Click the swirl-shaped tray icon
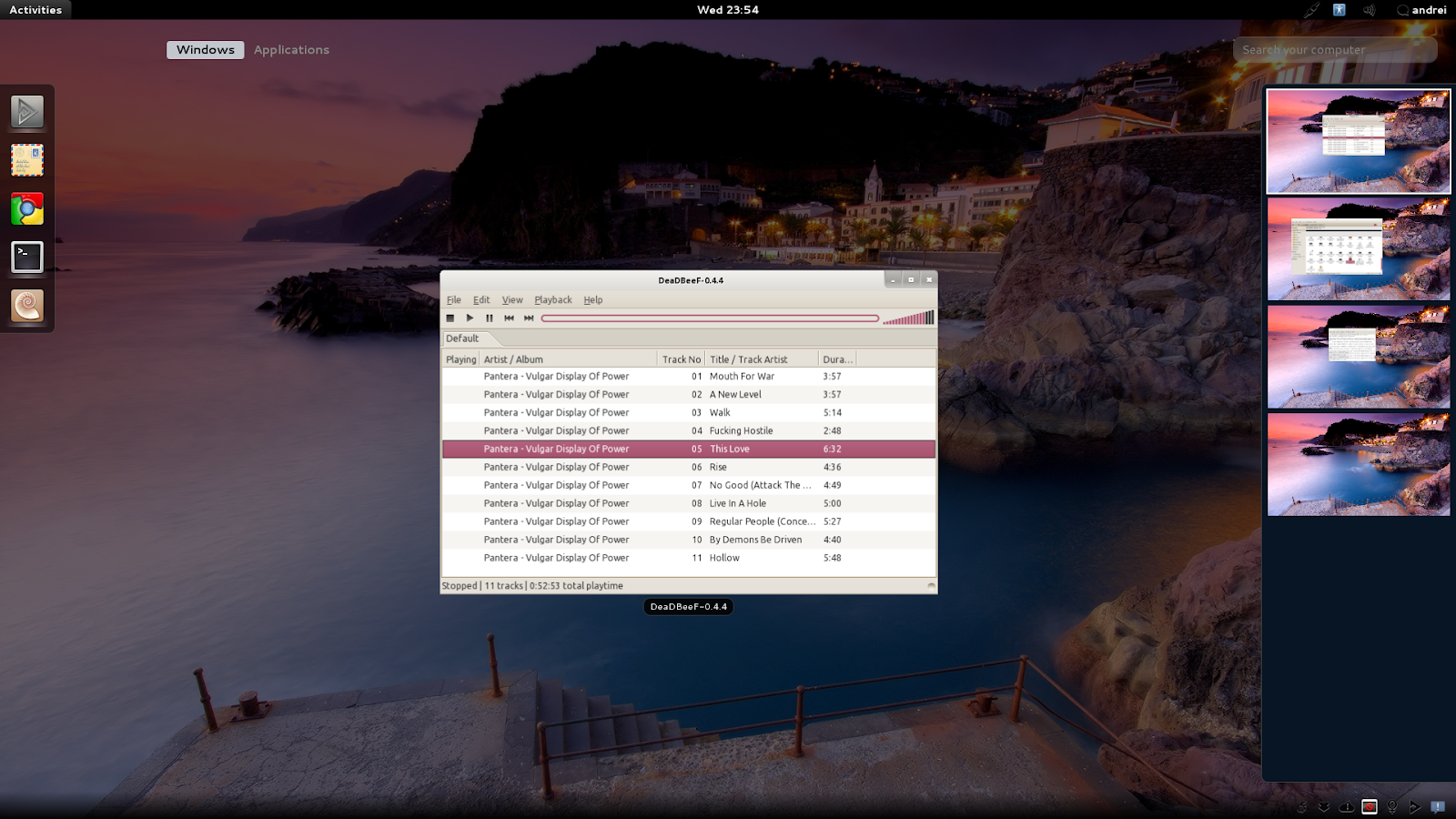Viewport: 1456px width, 819px height. [x=1301, y=807]
